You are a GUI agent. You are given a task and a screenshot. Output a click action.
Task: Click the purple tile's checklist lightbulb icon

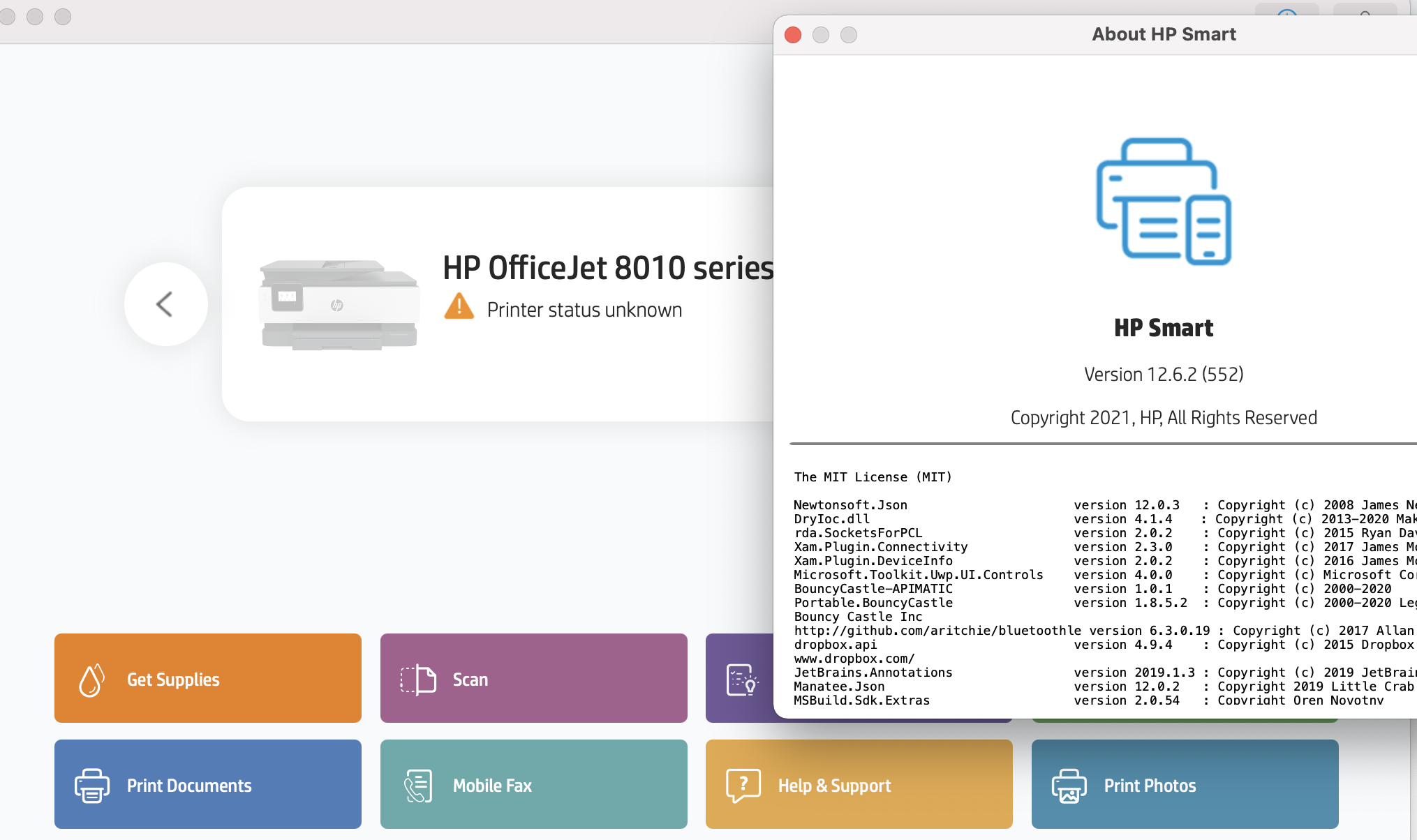(742, 680)
